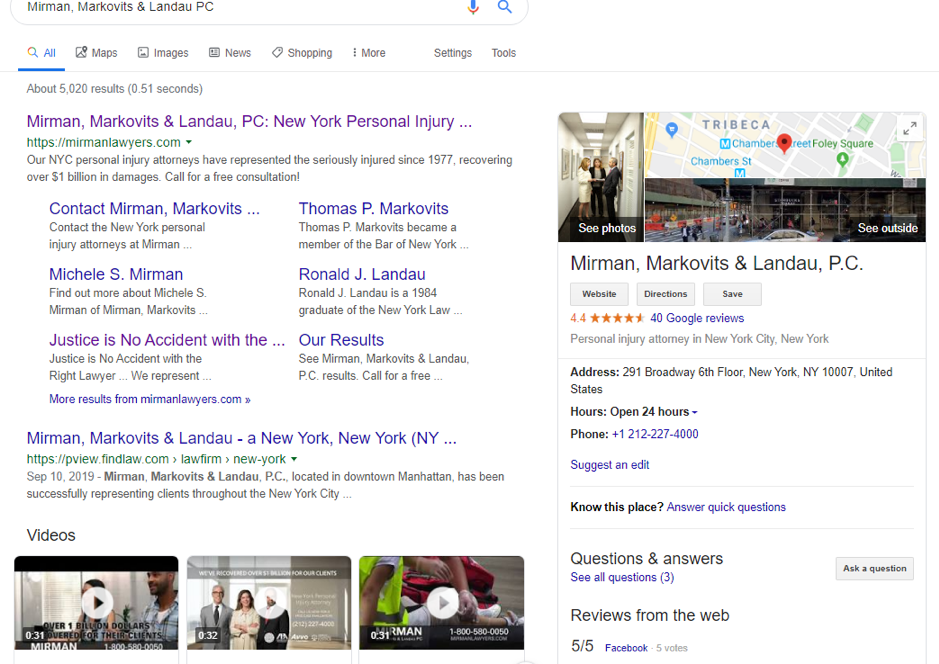939x664 pixels.
Task: Switch to the Maps tab
Action: pyautogui.click(x=96, y=53)
